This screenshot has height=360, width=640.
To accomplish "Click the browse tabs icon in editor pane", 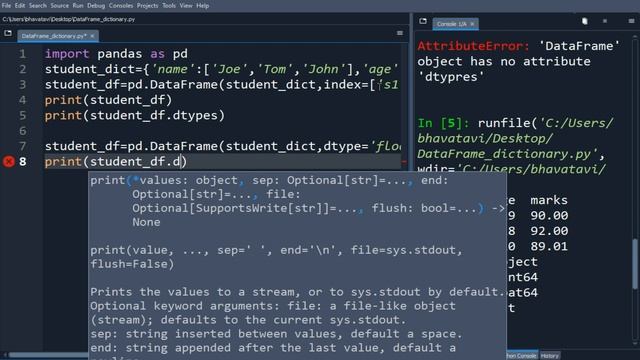I will [8, 33].
